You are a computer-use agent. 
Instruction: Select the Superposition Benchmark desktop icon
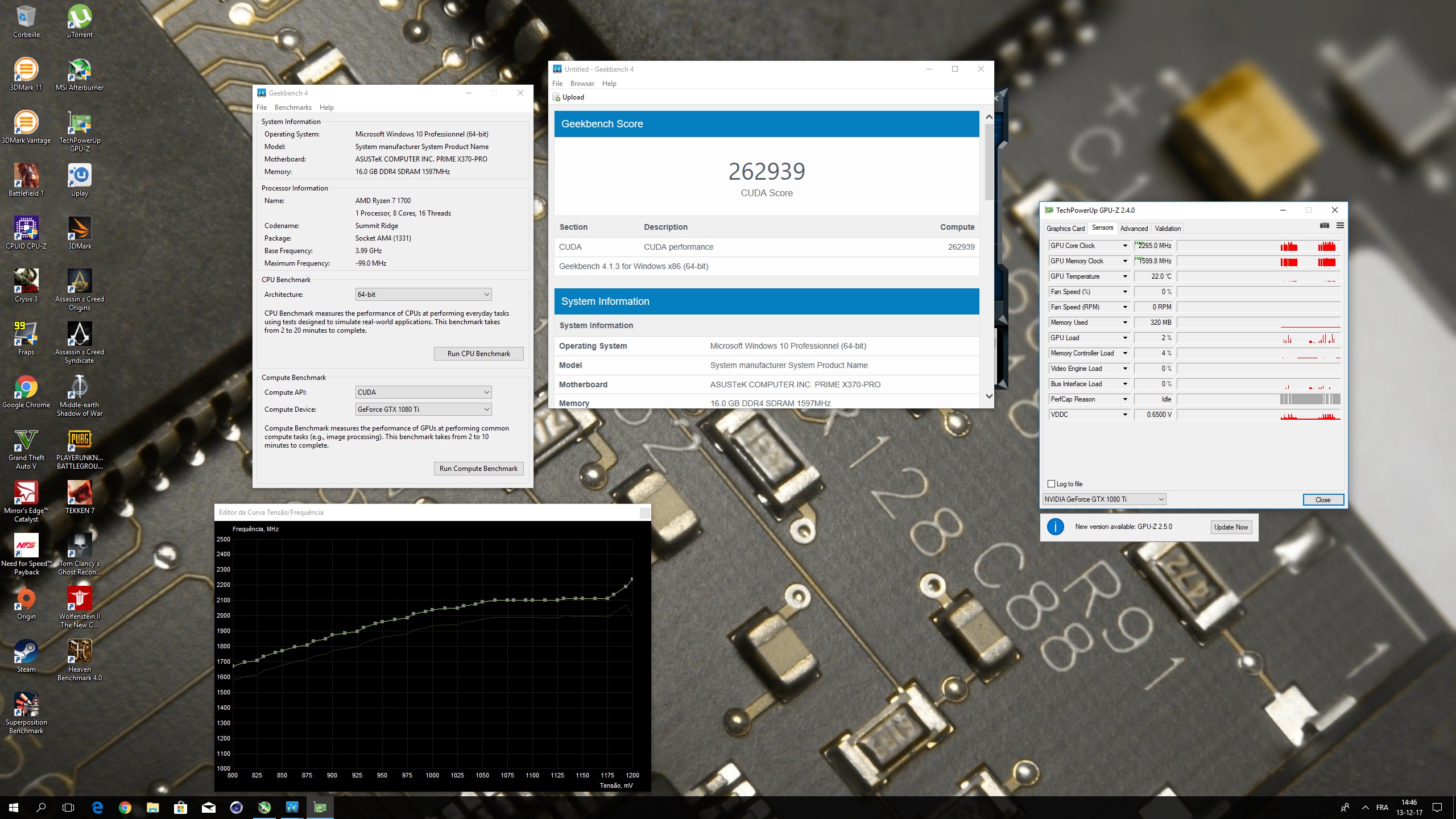click(x=26, y=713)
